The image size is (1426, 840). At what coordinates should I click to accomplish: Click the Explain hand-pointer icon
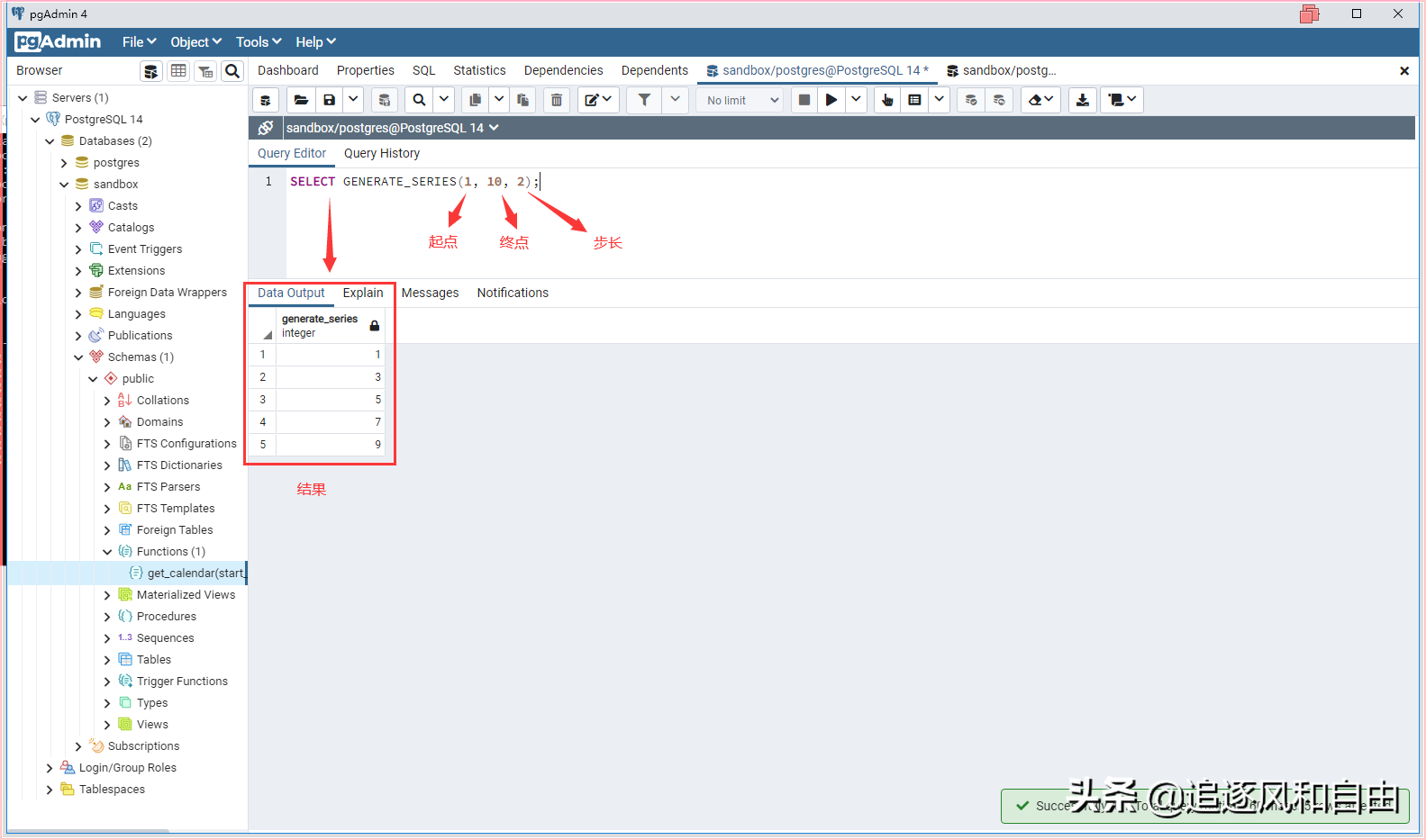pyautogui.click(x=887, y=100)
